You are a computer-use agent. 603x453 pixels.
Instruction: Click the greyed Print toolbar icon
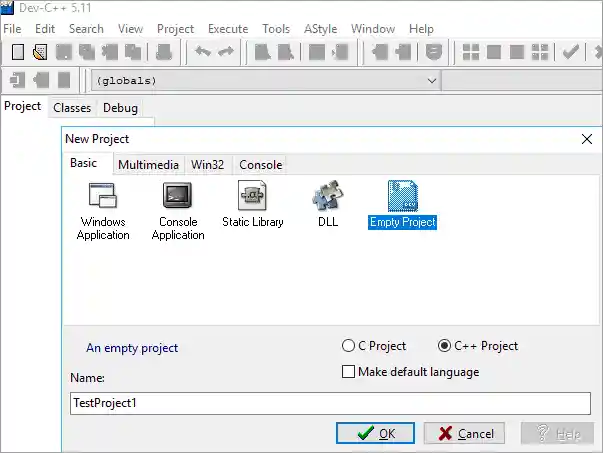(164, 52)
